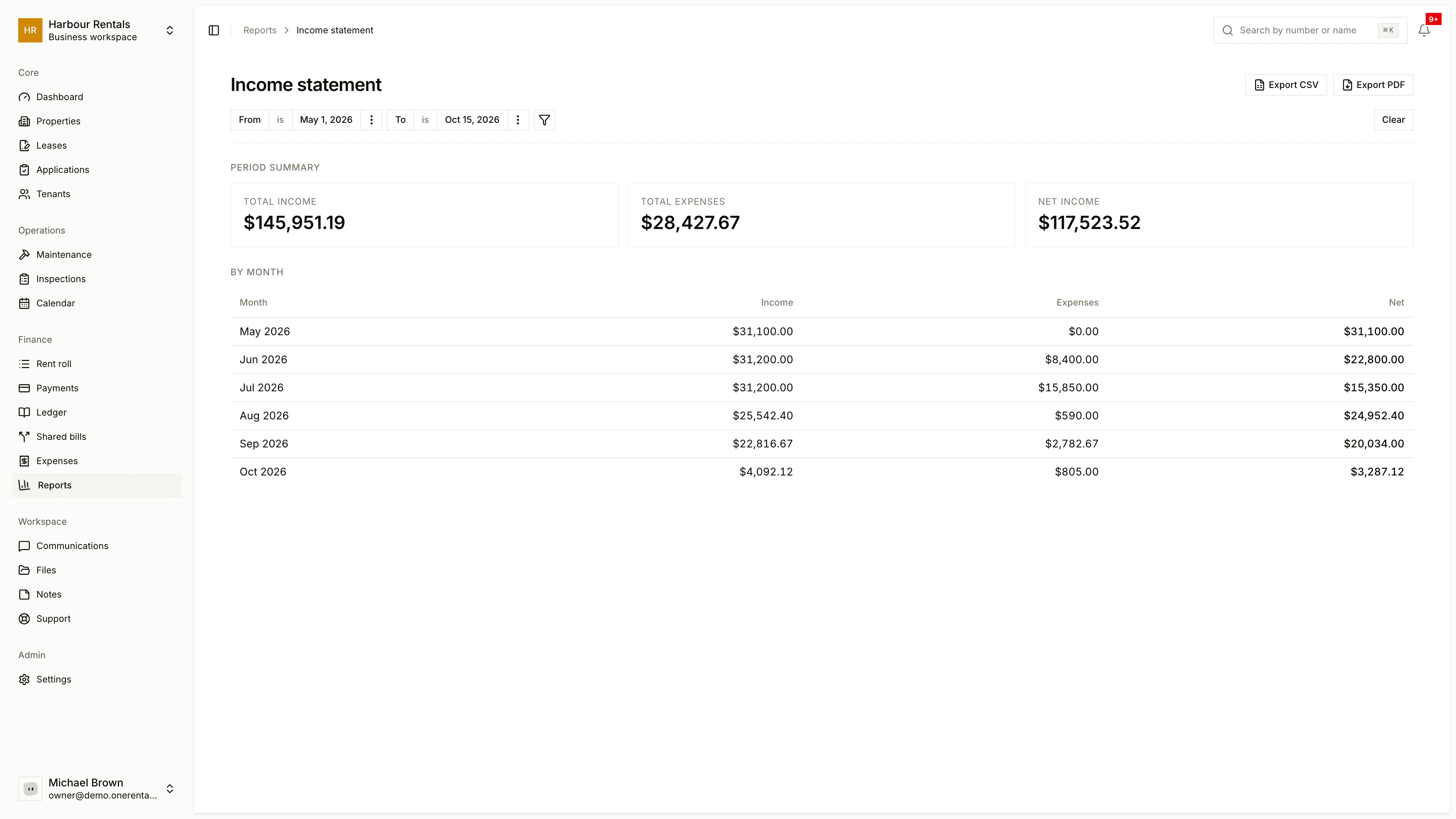Click Michael Brown's avatar image
The width and height of the screenshot is (1456, 819).
point(30,789)
